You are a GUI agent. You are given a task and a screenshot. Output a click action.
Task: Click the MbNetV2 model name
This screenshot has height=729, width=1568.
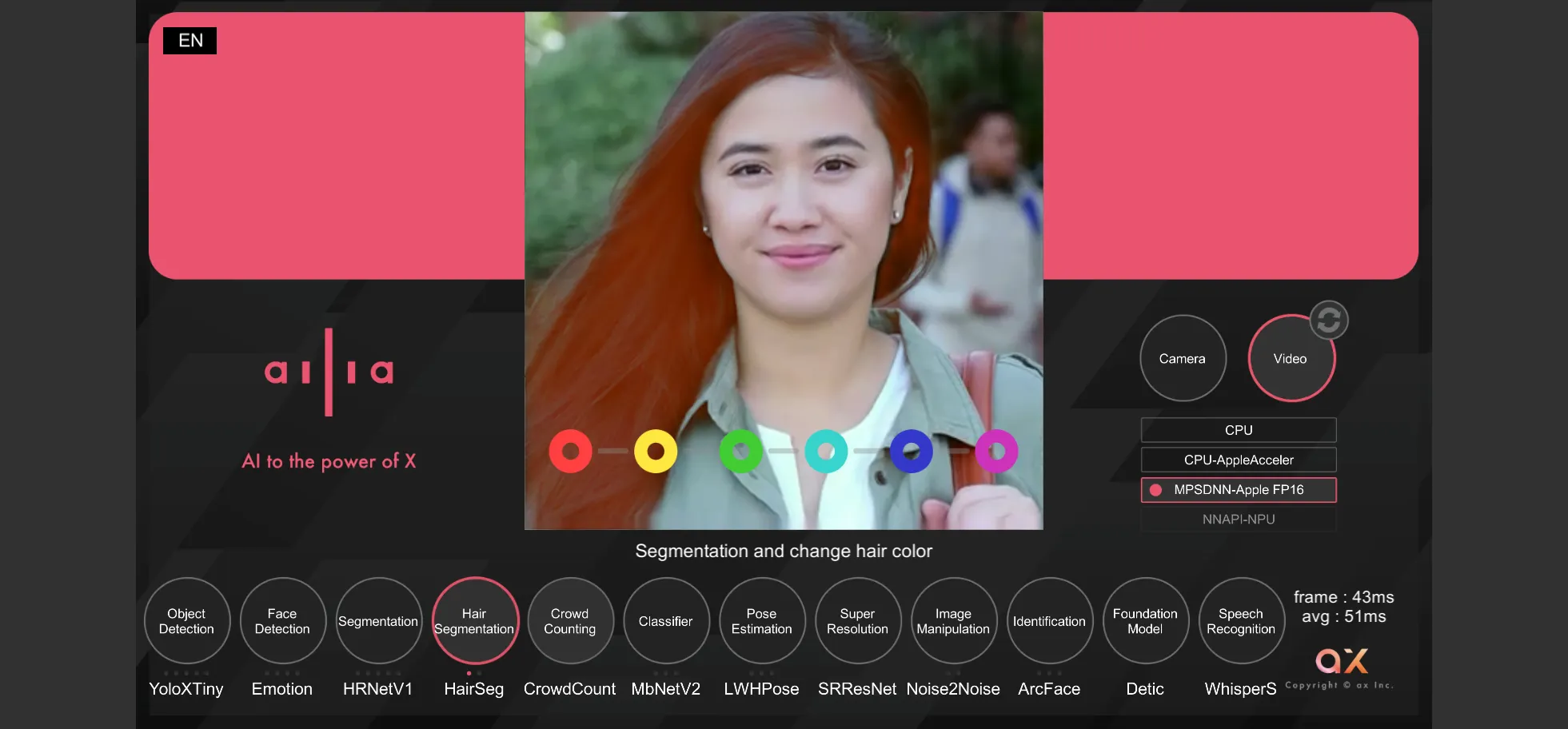pos(666,689)
